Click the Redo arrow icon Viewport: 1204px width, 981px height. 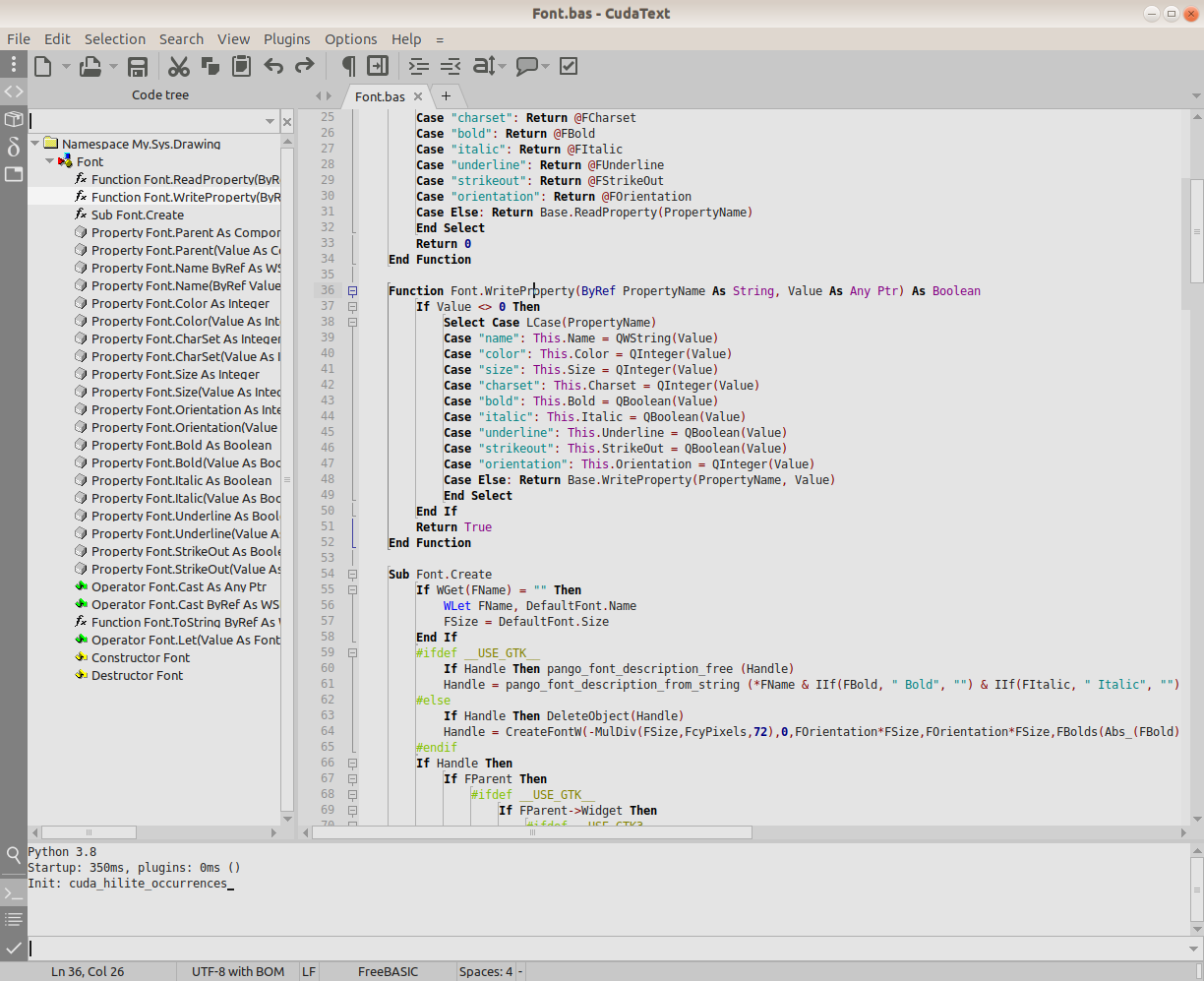305,67
